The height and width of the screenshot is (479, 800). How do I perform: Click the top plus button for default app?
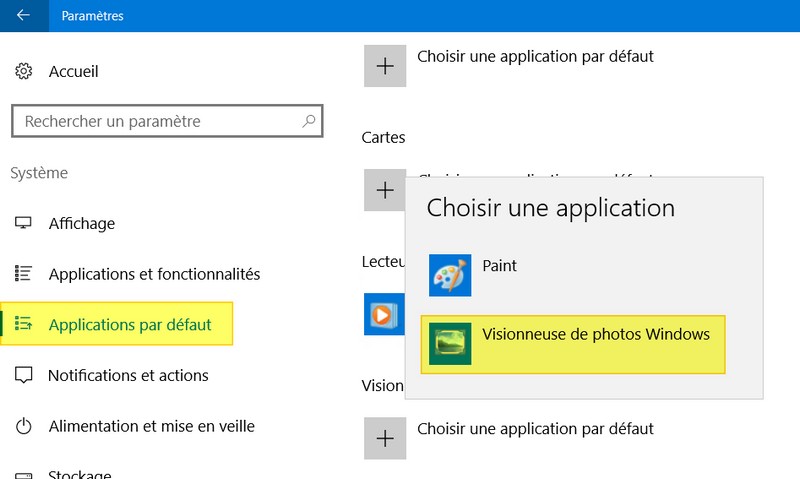(x=384, y=65)
